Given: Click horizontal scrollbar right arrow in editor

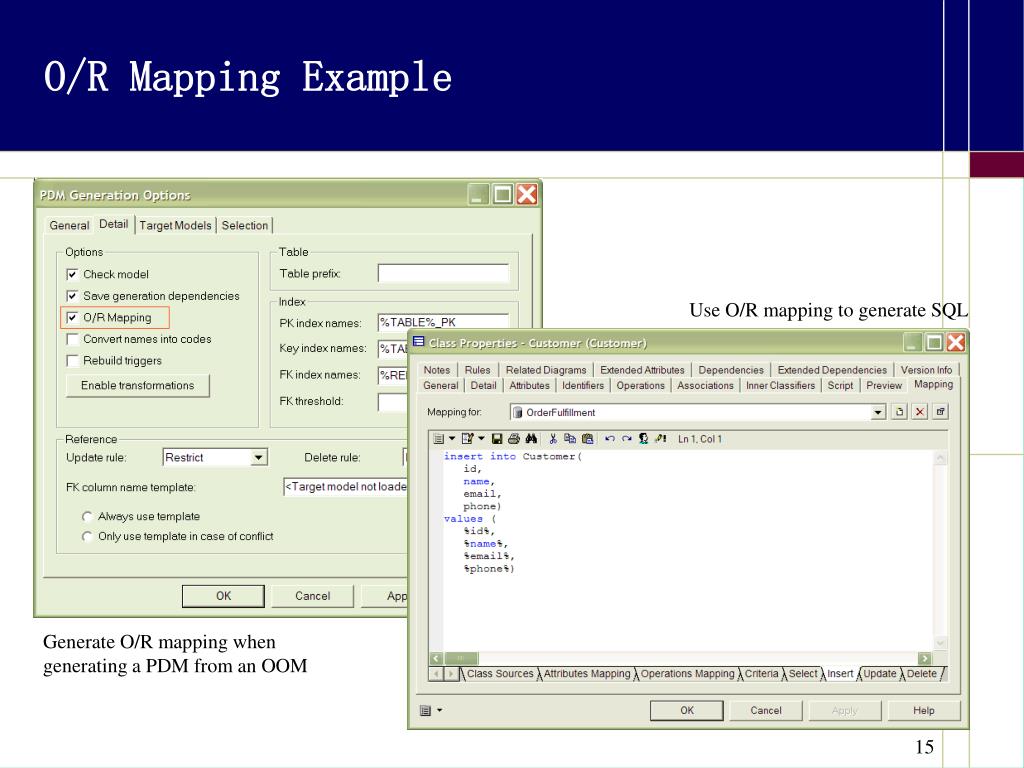Looking at the screenshot, I should (924, 658).
